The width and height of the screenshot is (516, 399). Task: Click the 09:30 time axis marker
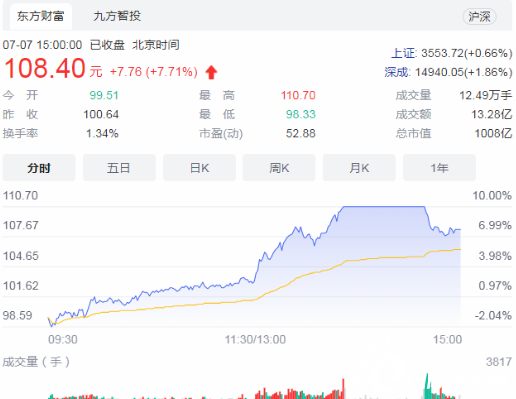[x=63, y=339]
